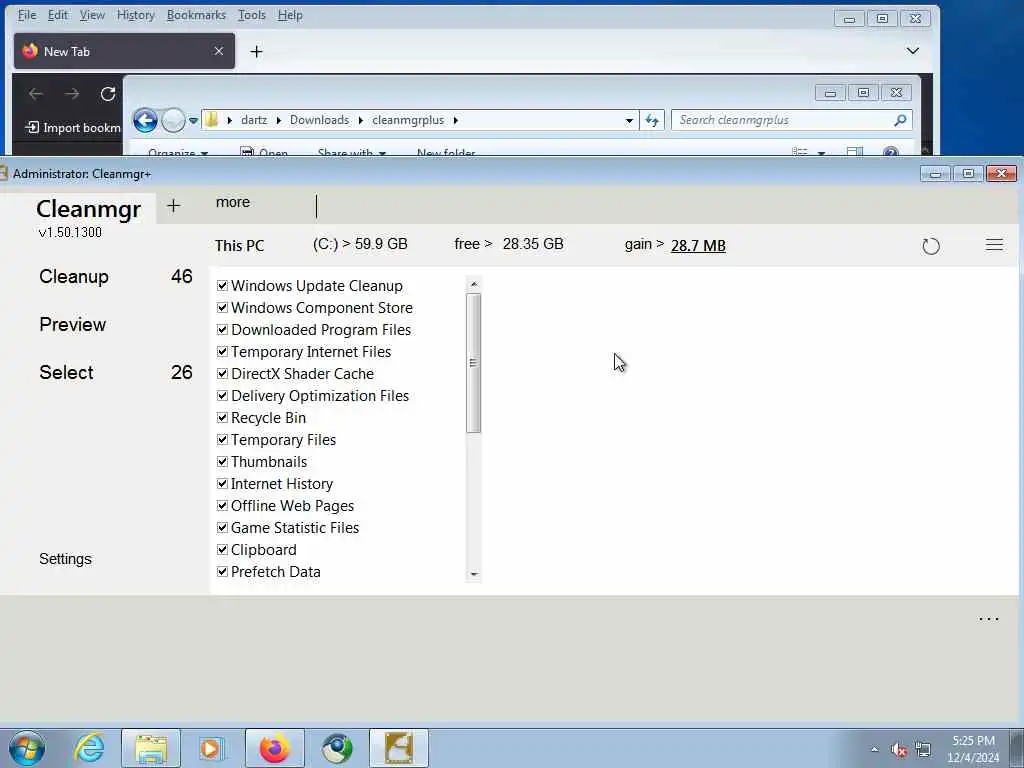Expand the Downloads breadcrumb arrow
The width and height of the screenshot is (1024, 768).
pos(360,120)
